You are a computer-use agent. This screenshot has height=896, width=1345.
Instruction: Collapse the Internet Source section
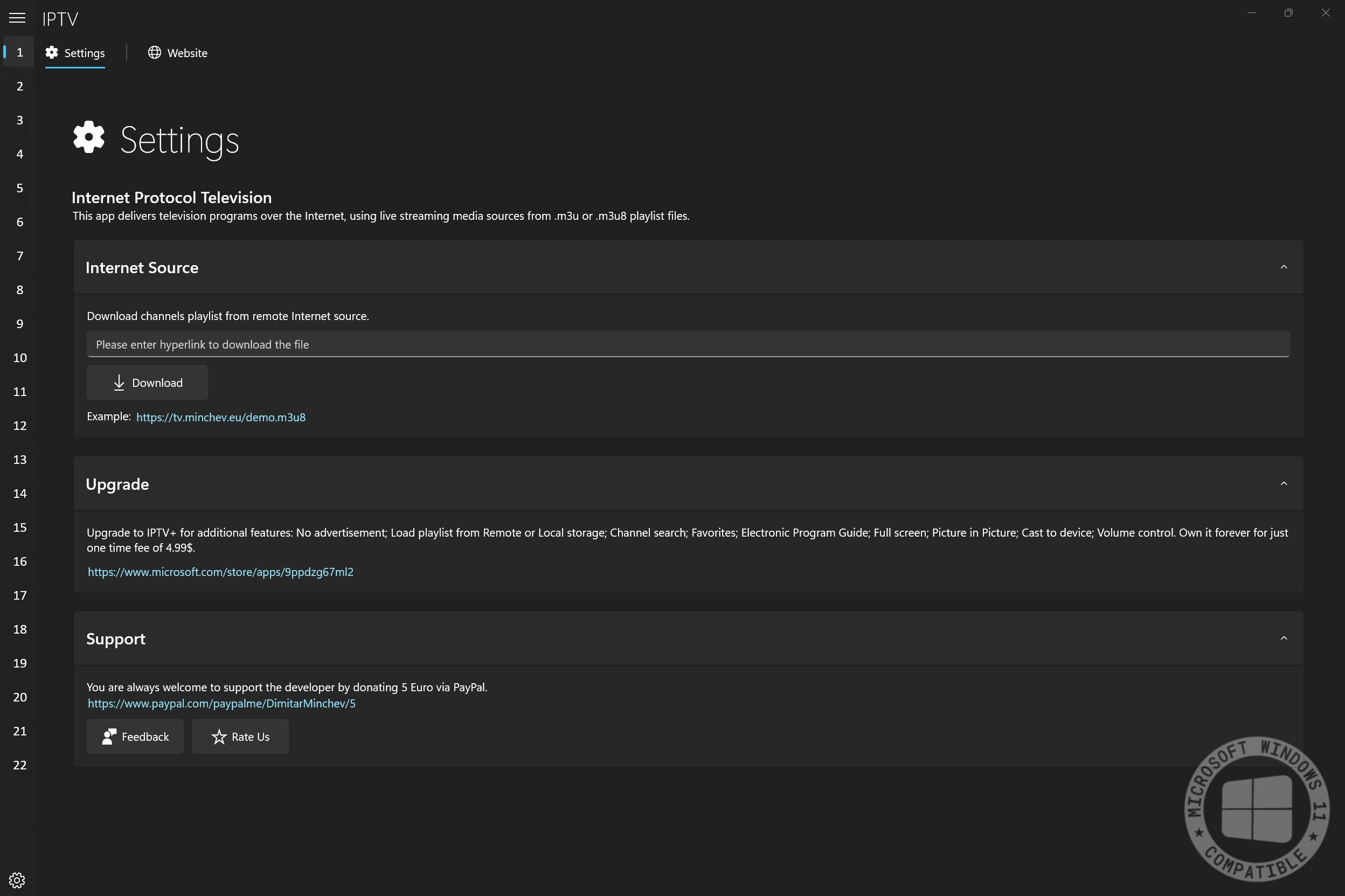click(1283, 267)
